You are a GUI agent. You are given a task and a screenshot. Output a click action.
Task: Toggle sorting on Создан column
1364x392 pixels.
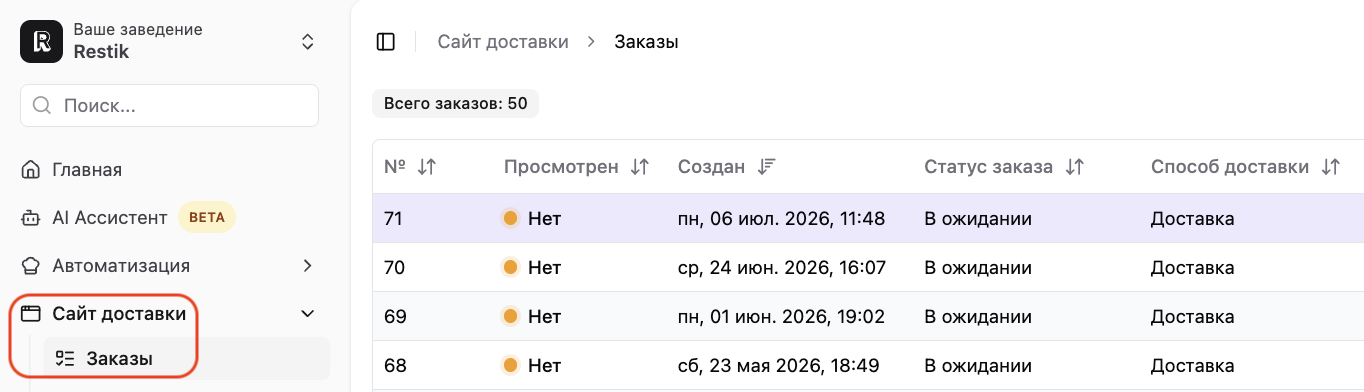pyautogui.click(x=766, y=167)
